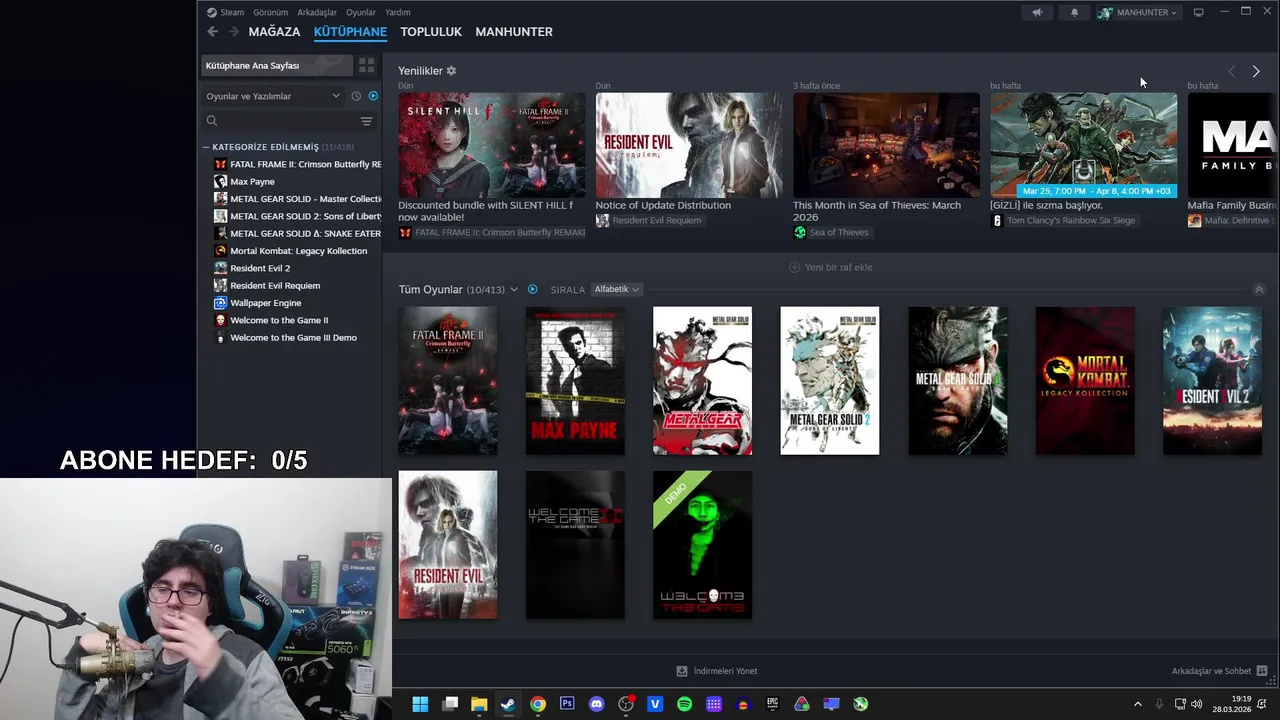Viewport: 1280px width, 720px height.
Task: Open the Görünüm menu
Action: 270,12
